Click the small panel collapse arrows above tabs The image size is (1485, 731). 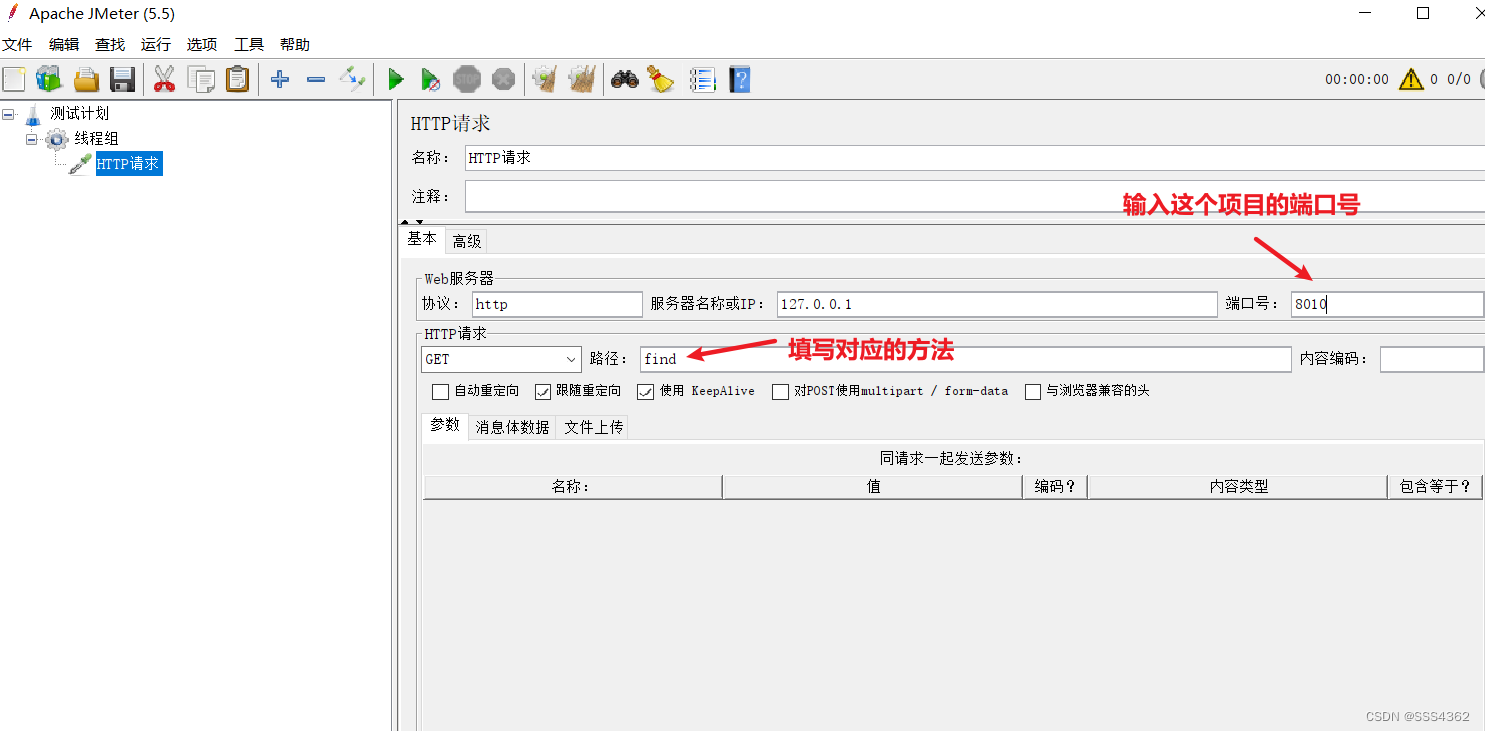click(x=413, y=222)
